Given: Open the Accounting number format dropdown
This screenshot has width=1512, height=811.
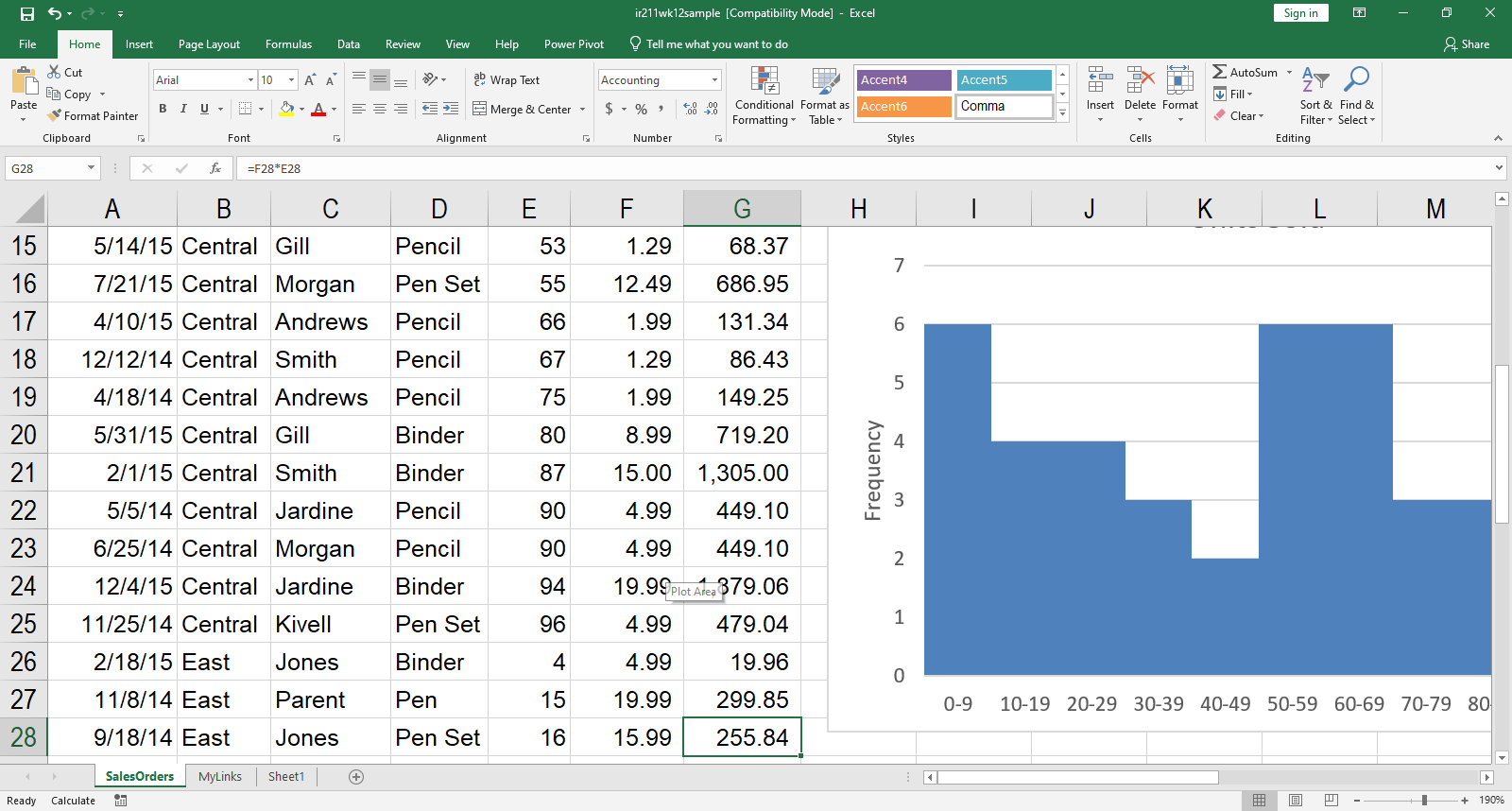Looking at the screenshot, I should (714, 80).
